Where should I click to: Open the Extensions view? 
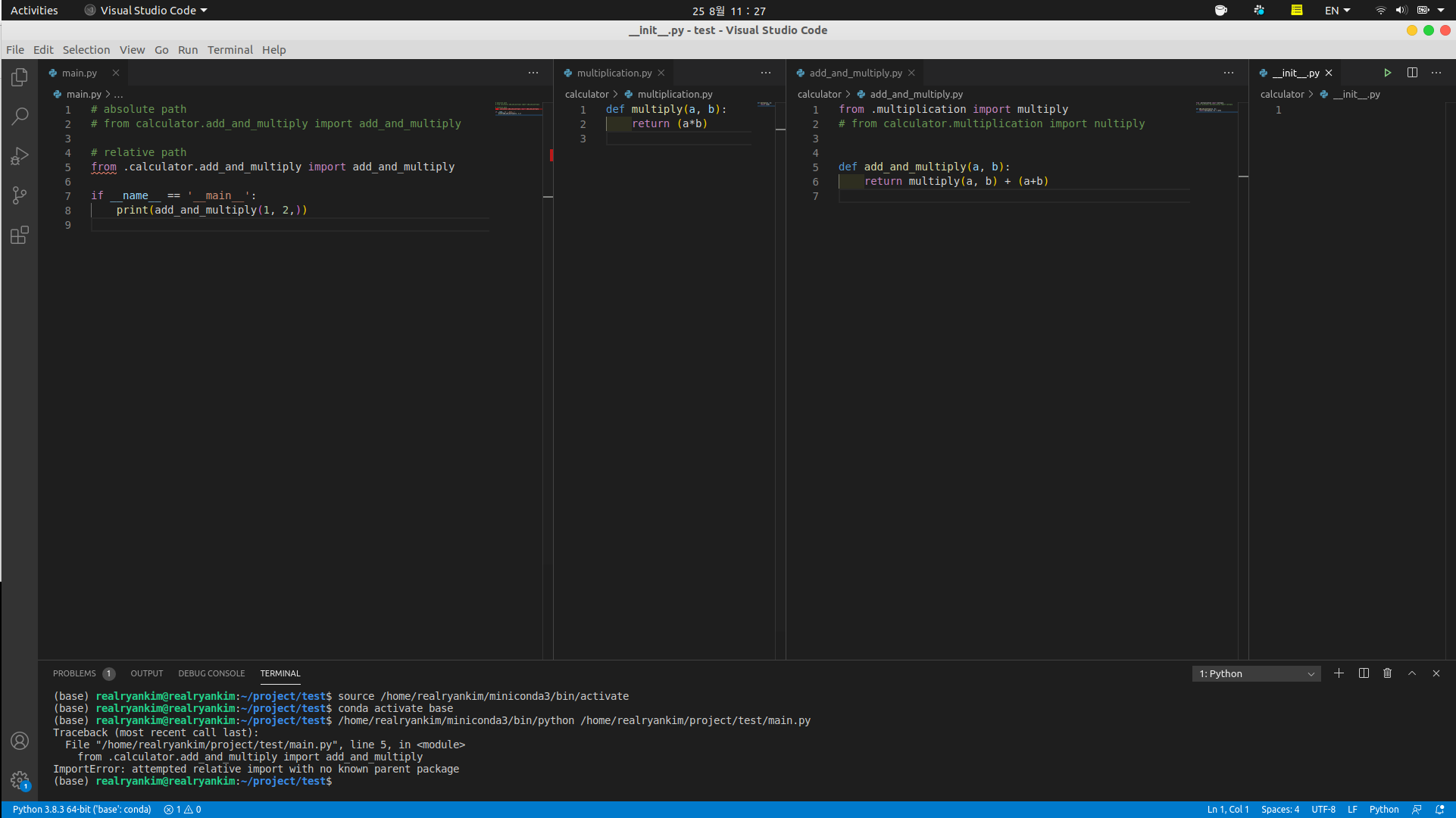20,236
